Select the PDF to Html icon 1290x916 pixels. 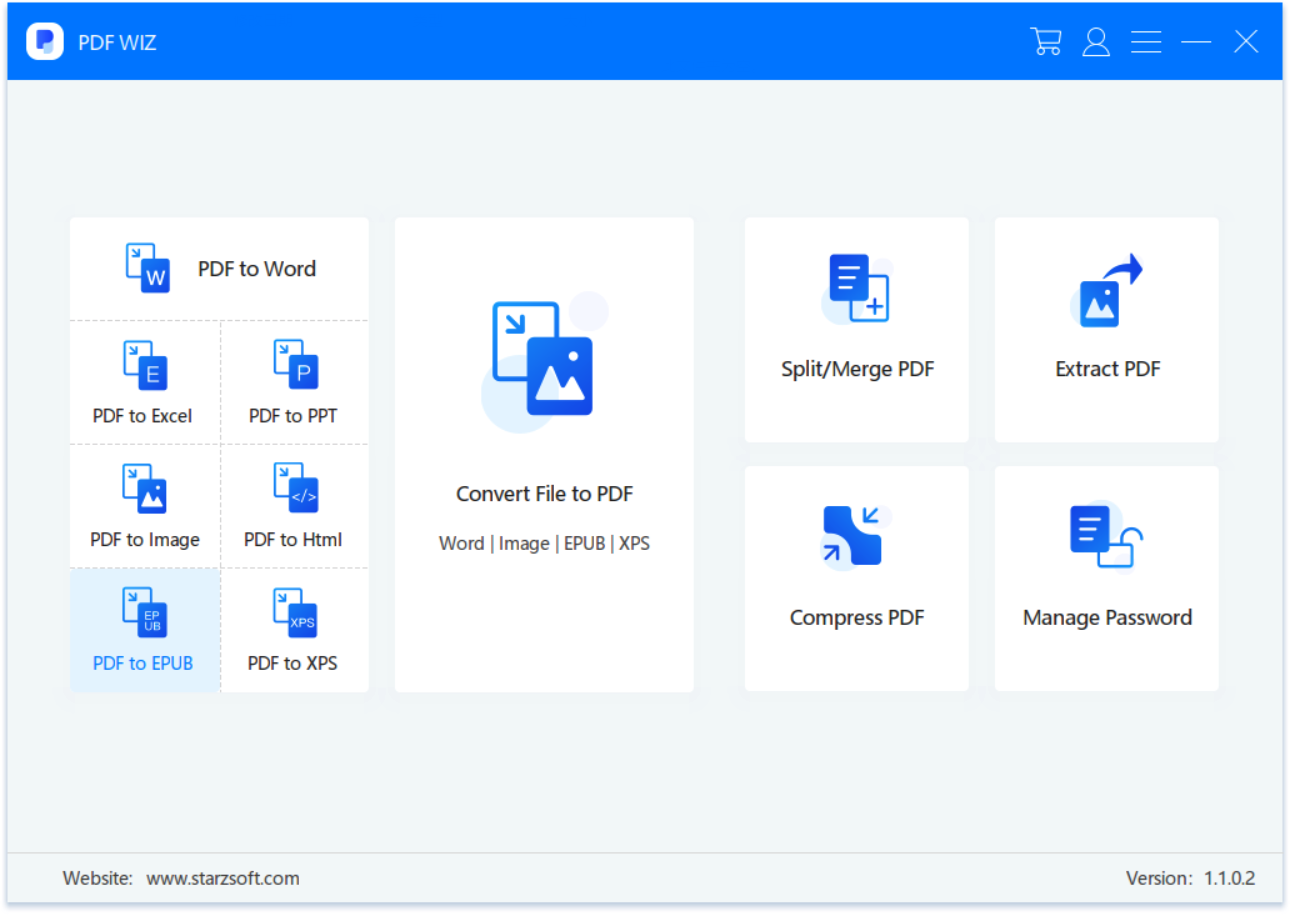click(294, 489)
